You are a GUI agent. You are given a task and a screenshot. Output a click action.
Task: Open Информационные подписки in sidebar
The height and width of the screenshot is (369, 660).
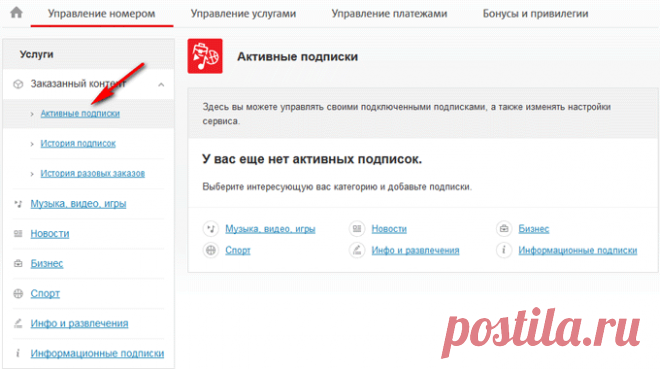(97, 353)
